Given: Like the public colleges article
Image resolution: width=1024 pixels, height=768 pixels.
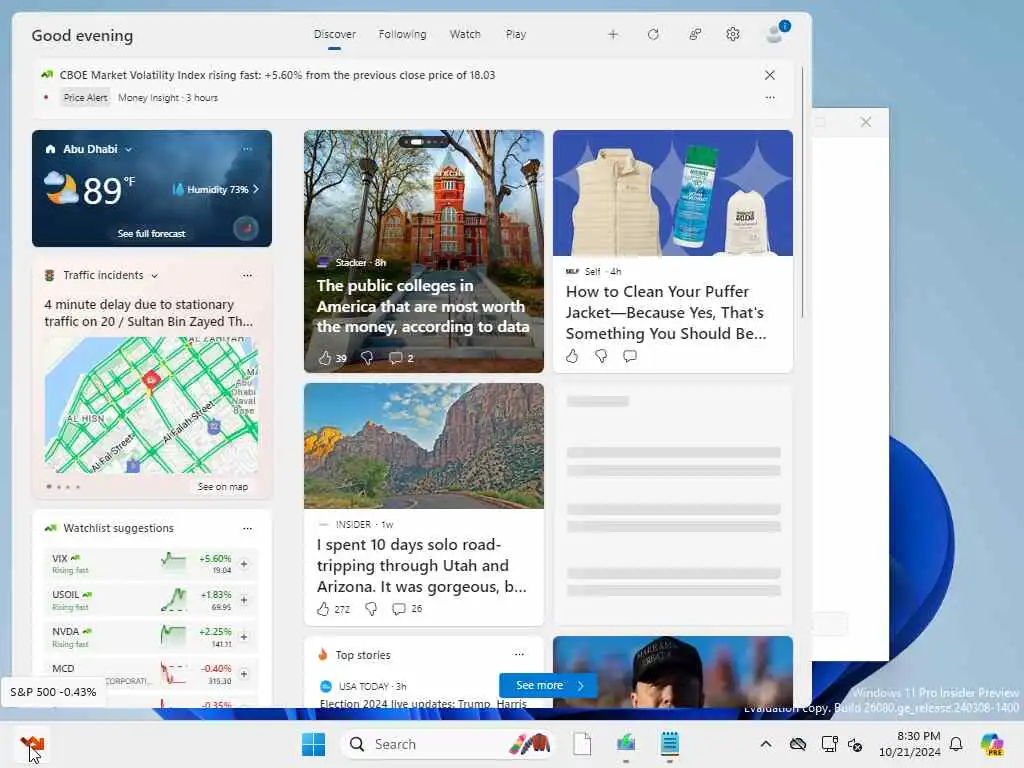Looking at the screenshot, I should pyautogui.click(x=325, y=358).
